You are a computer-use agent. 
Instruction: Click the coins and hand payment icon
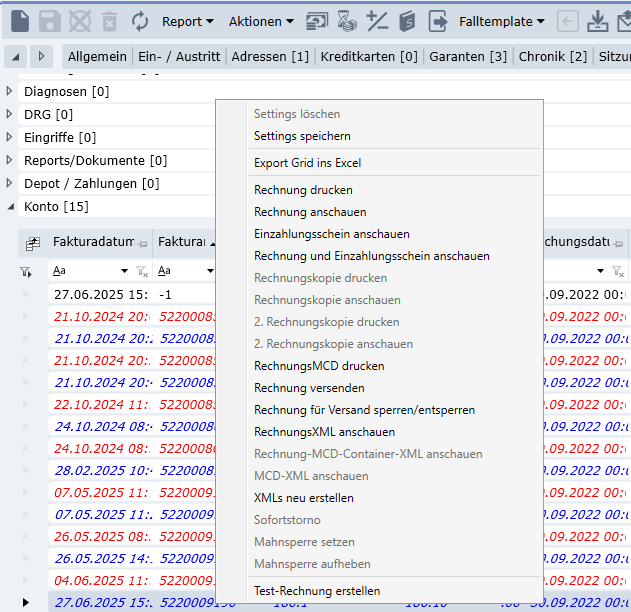click(x=347, y=21)
